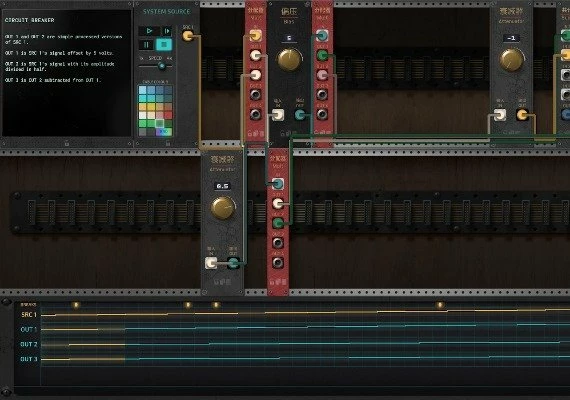Image resolution: width=570 pixels, height=400 pixels.
Task: Click empty OUT 4 jack on left top Mult
Action: coord(256,114)
